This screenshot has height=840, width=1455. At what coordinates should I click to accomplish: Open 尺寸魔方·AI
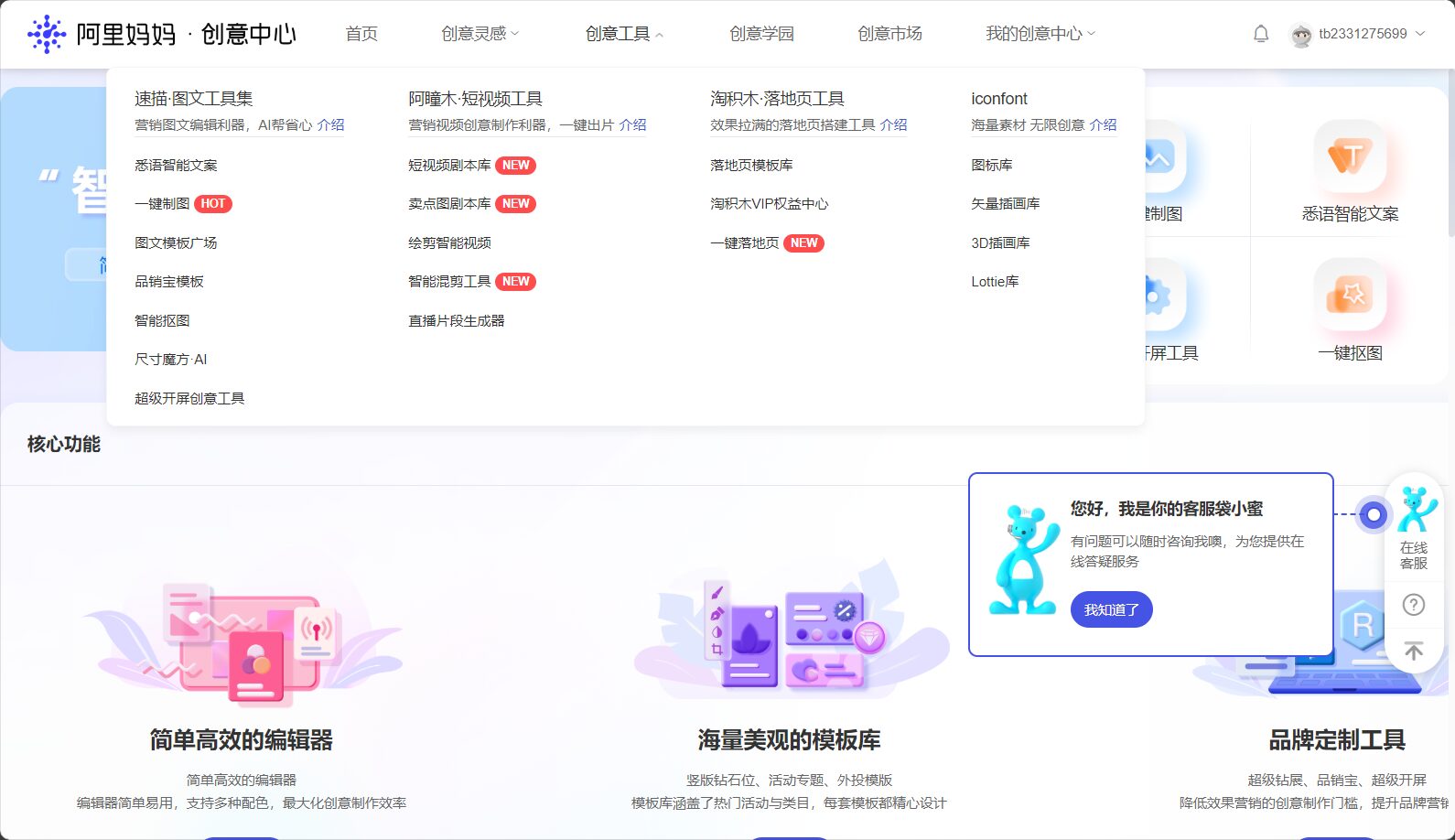tap(171, 360)
